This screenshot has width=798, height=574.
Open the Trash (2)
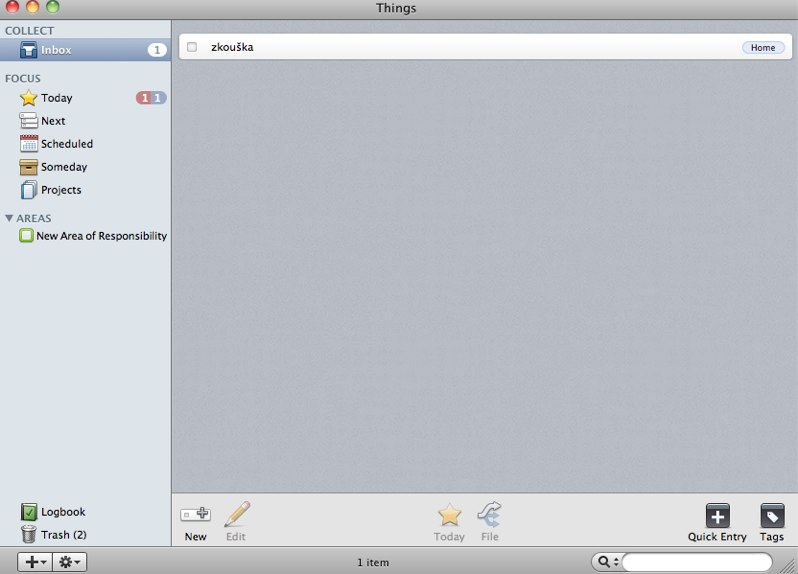[54, 534]
